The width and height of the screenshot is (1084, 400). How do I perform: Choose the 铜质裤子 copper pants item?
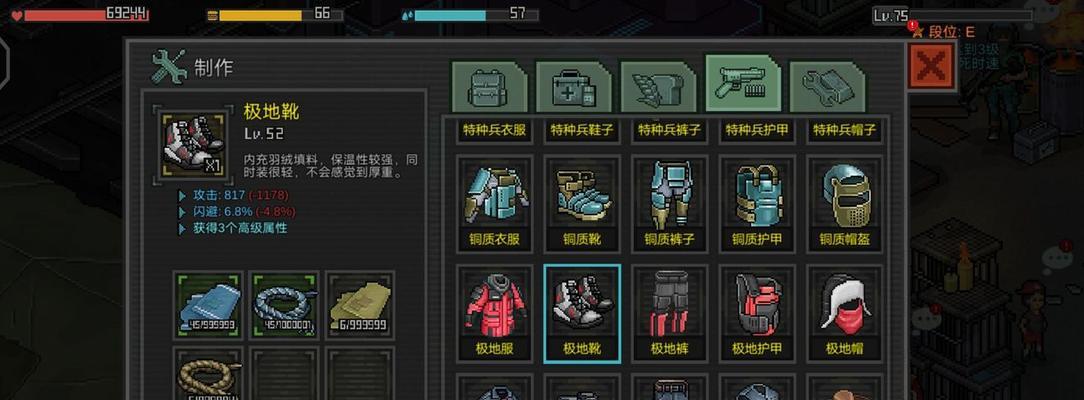[669, 204]
